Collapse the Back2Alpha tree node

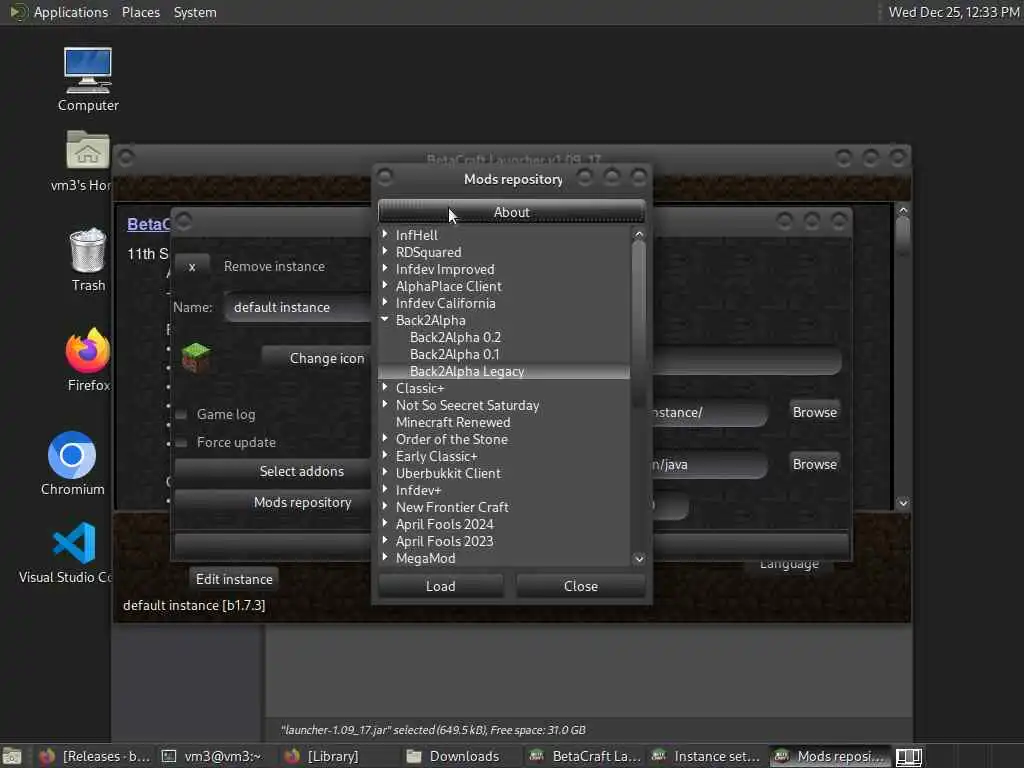(385, 319)
